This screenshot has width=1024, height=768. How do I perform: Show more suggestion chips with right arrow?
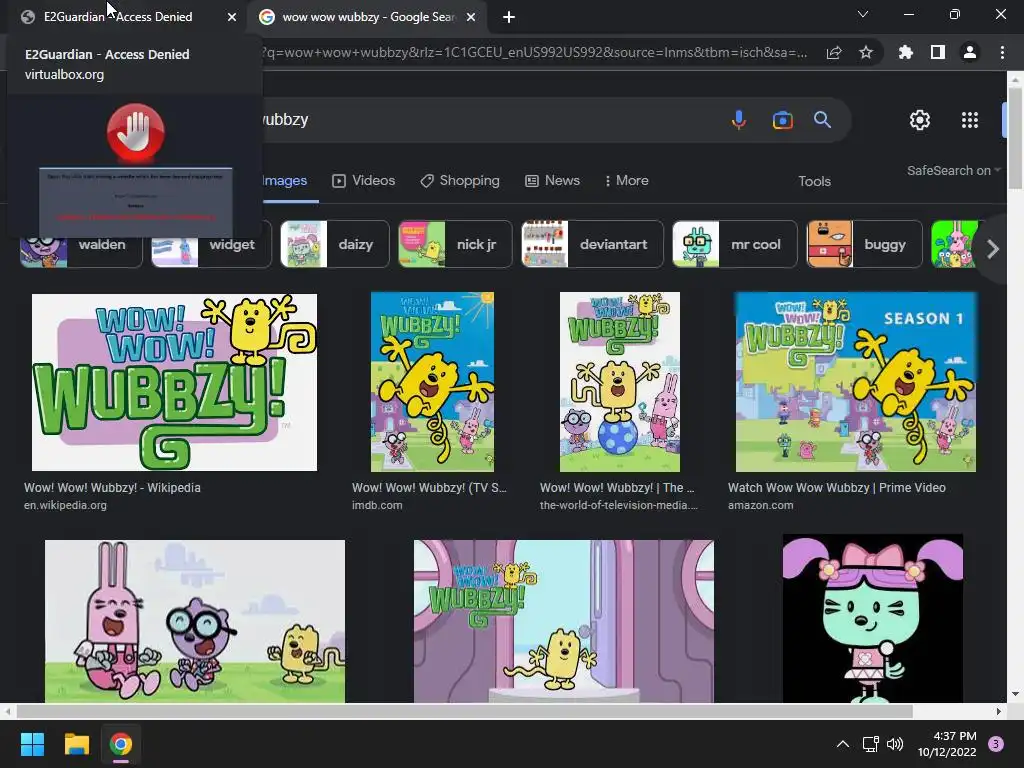tap(993, 249)
